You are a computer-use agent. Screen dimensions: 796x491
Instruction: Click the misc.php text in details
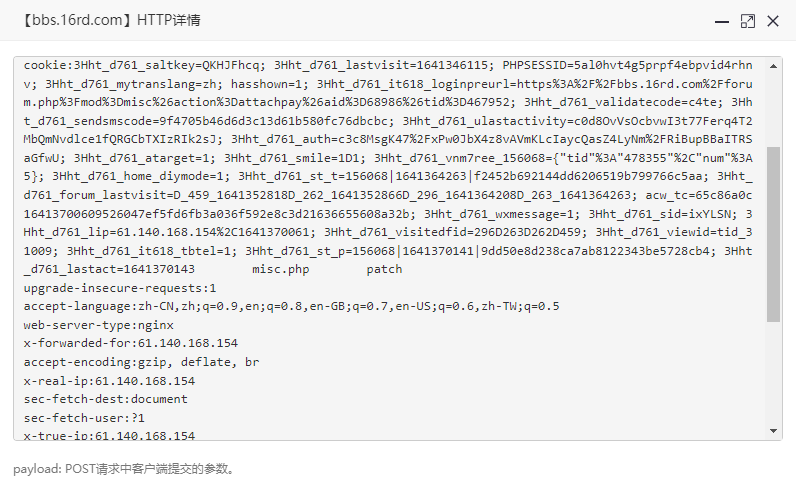pos(281,269)
